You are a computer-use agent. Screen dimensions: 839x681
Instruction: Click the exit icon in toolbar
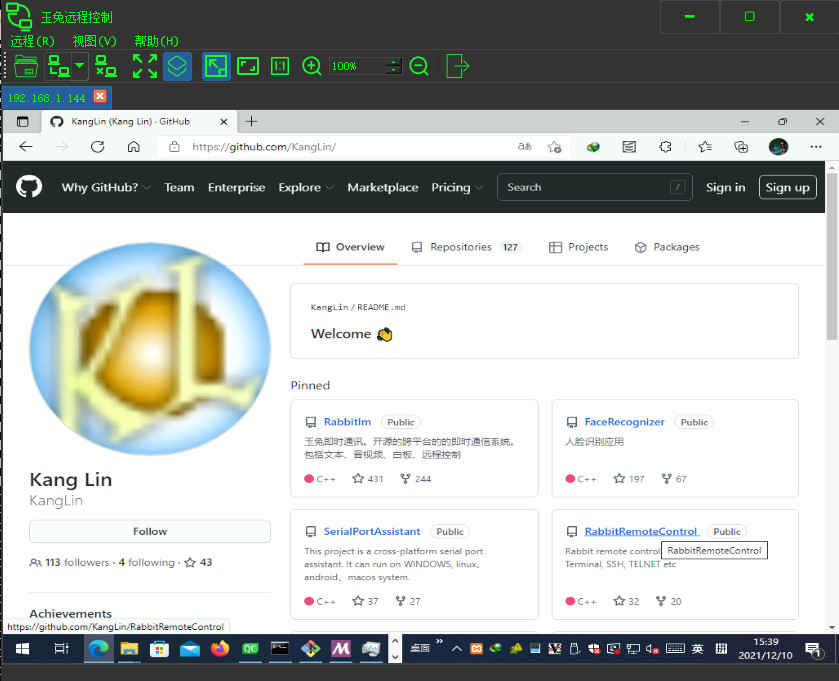pyautogui.click(x=457, y=66)
